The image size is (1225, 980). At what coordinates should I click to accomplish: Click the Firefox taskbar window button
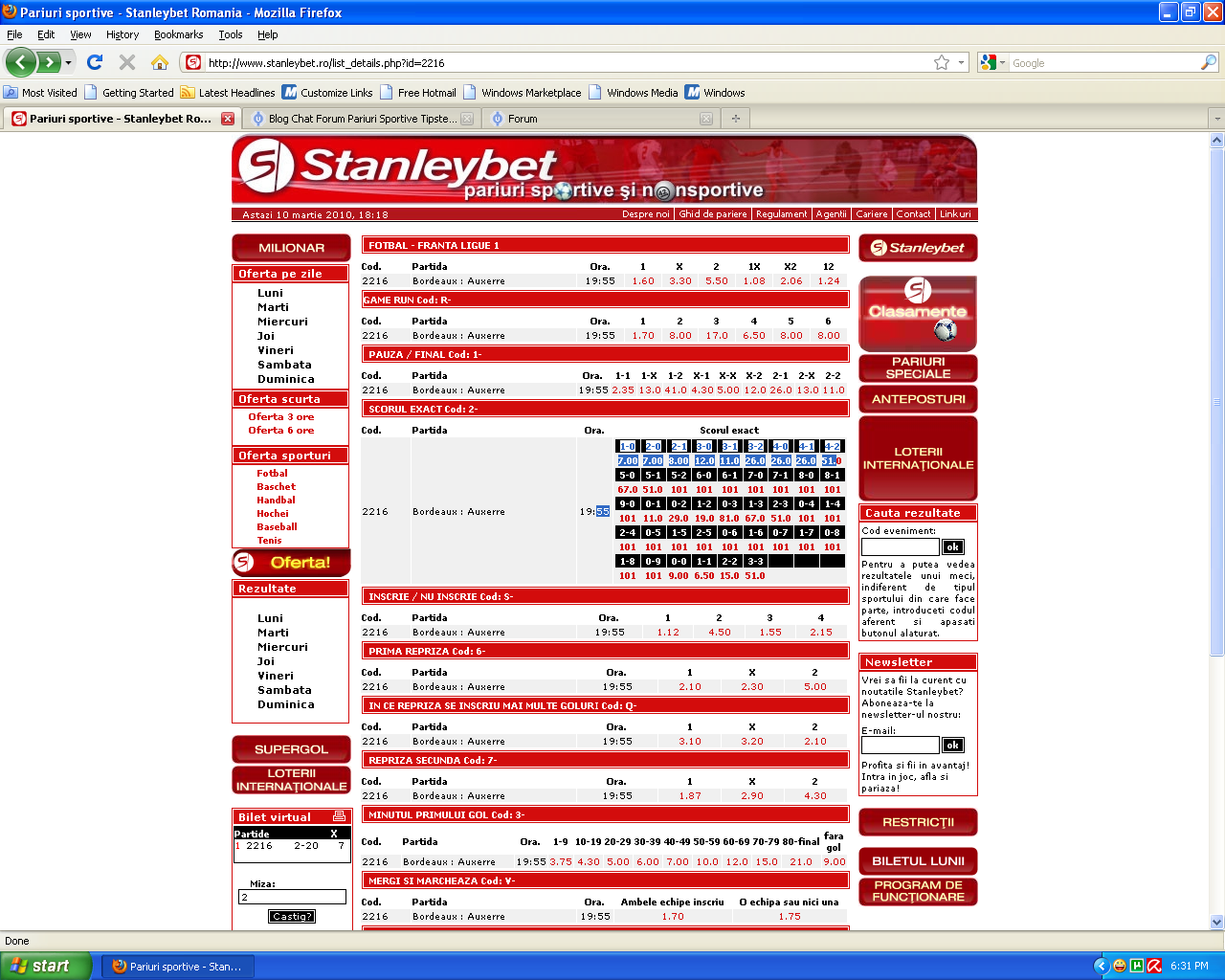tap(178, 967)
